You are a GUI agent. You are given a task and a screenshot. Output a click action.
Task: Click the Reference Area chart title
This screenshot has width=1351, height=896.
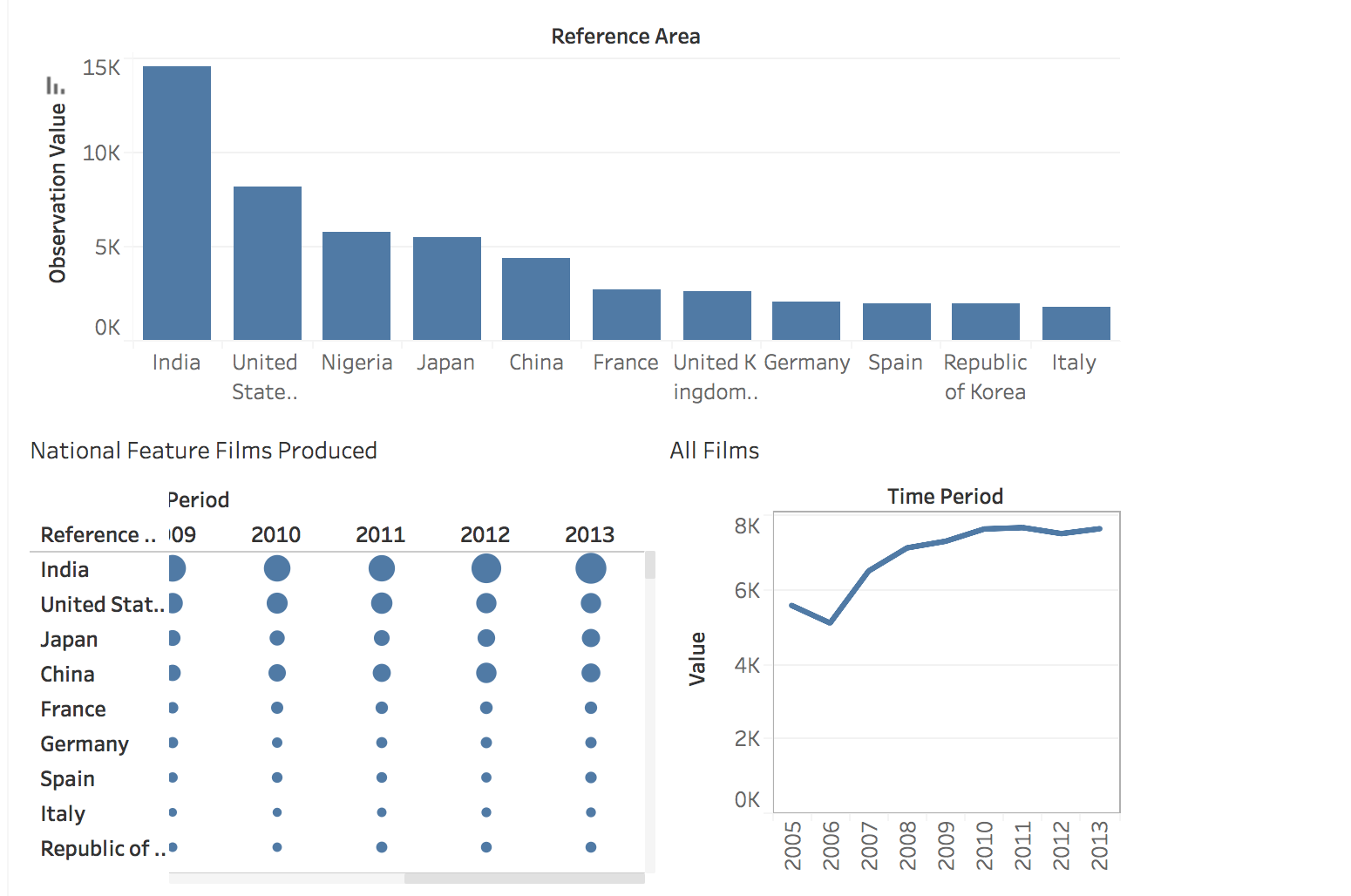(625, 37)
